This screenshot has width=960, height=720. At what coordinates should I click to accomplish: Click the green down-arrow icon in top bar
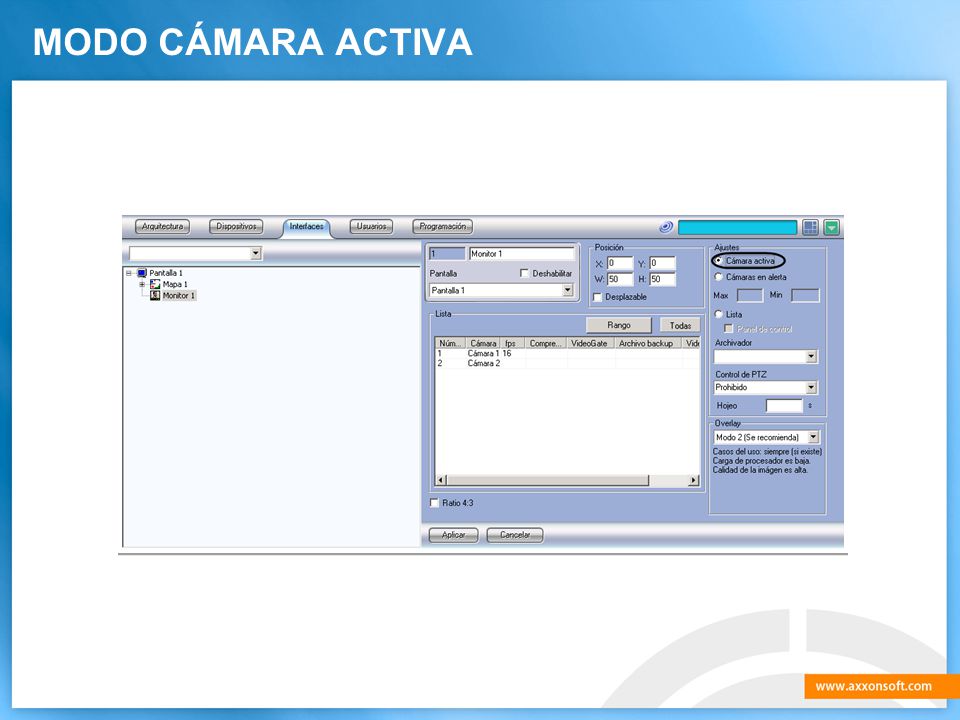click(x=831, y=227)
